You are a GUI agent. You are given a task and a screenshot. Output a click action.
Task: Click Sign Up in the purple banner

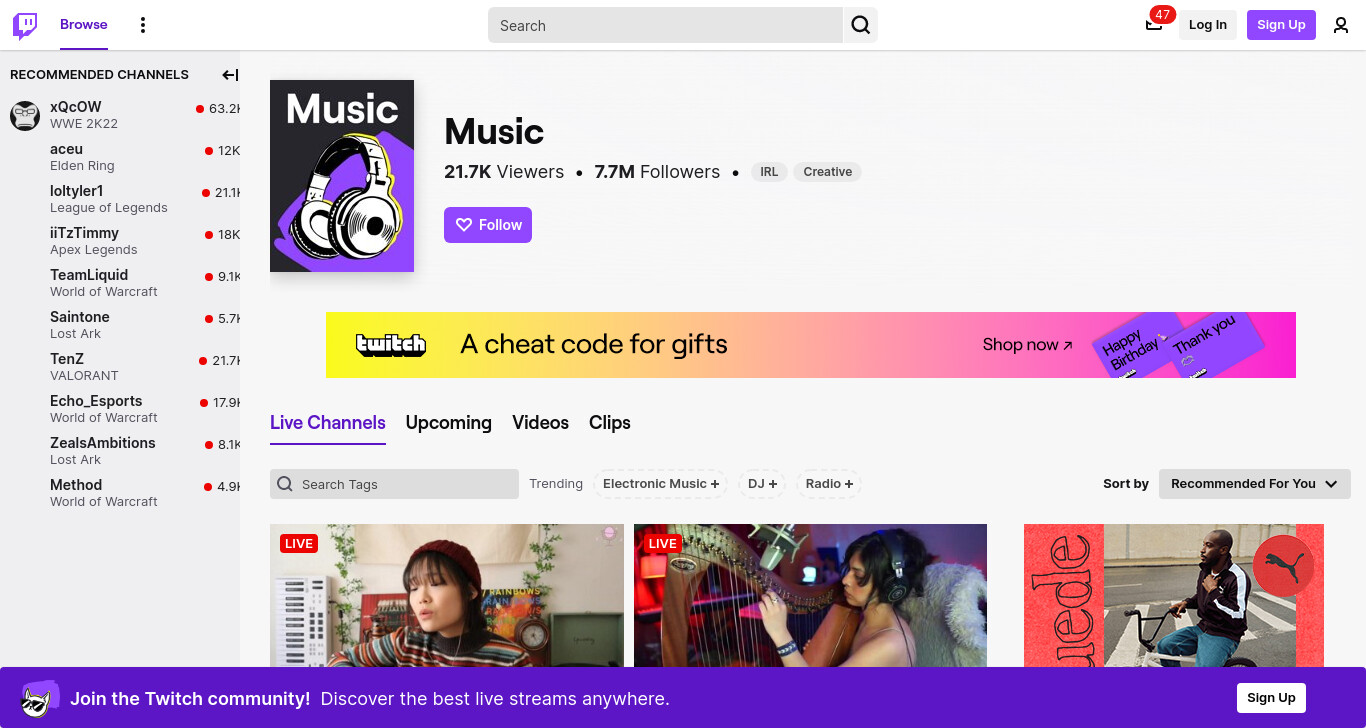click(x=1271, y=698)
